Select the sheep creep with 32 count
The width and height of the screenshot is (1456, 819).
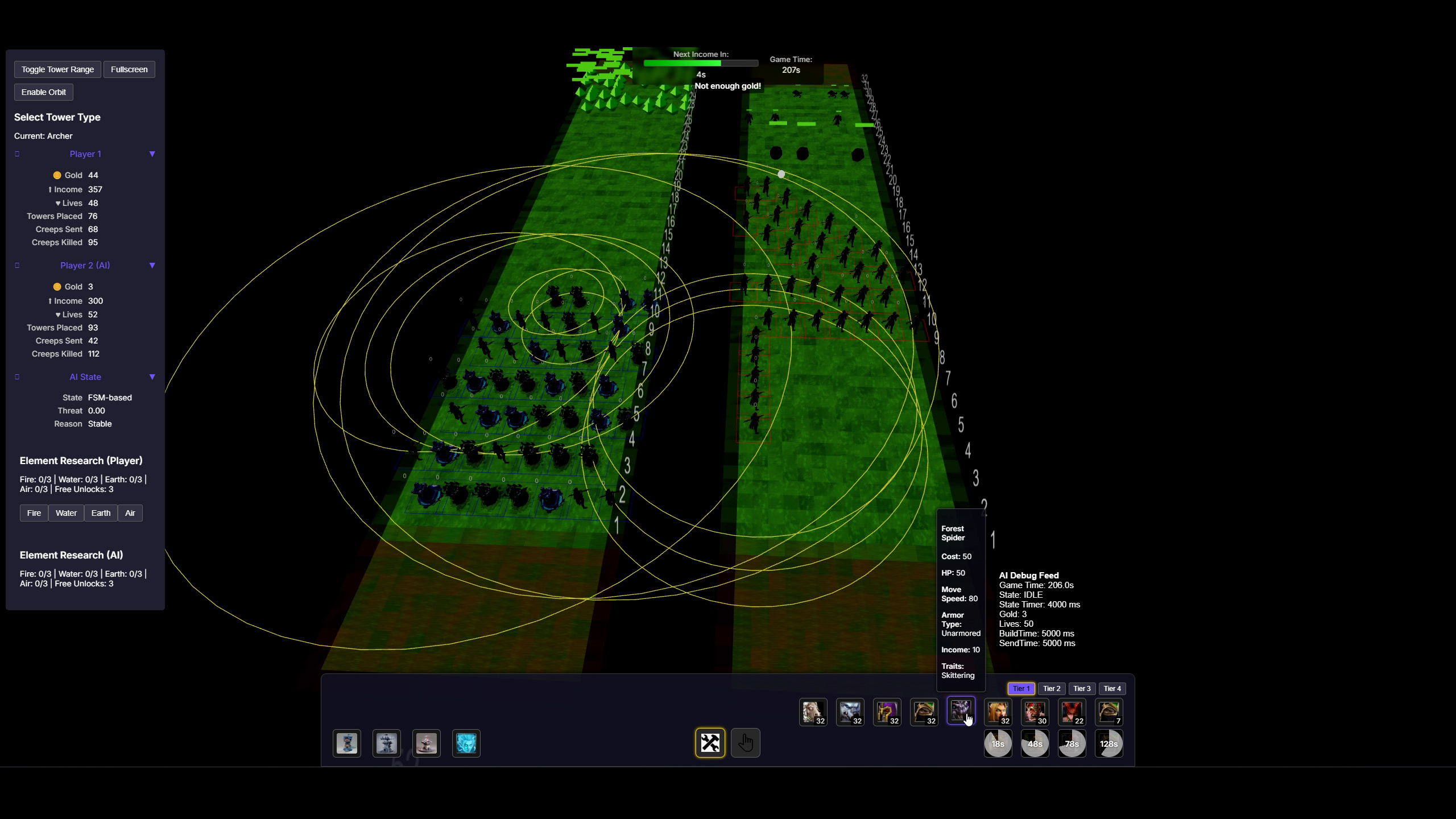pyautogui.click(x=812, y=712)
